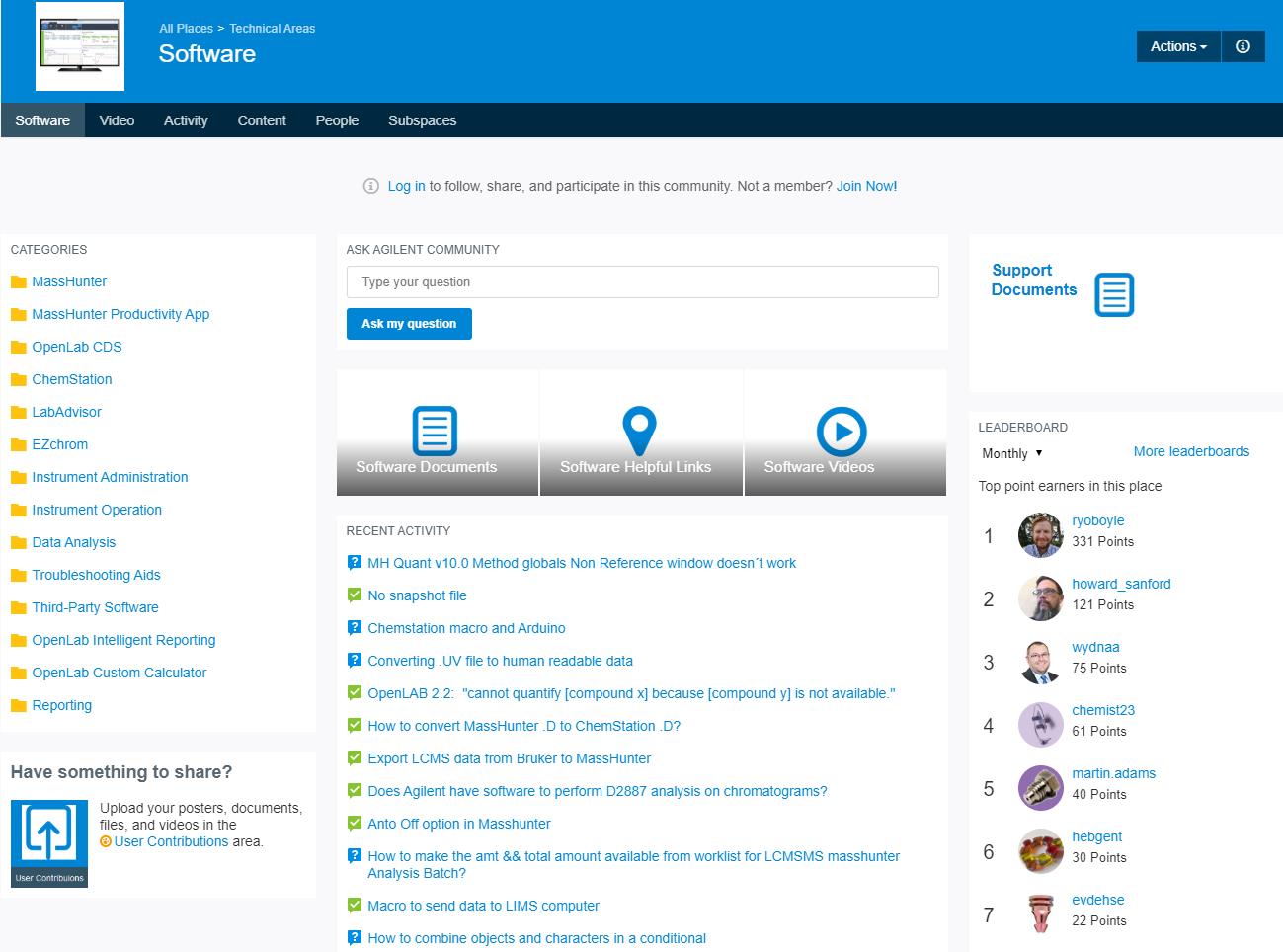Viewport: 1283px width, 952px height.
Task: Click the Data Analysis folder icon
Action: click(18, 543)
